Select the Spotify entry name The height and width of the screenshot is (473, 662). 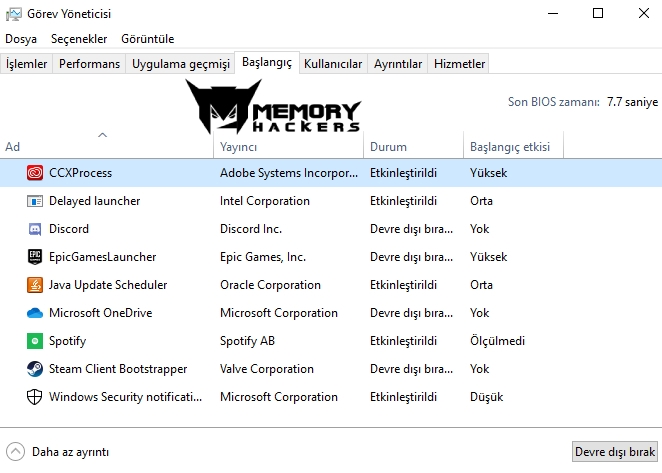68,341
